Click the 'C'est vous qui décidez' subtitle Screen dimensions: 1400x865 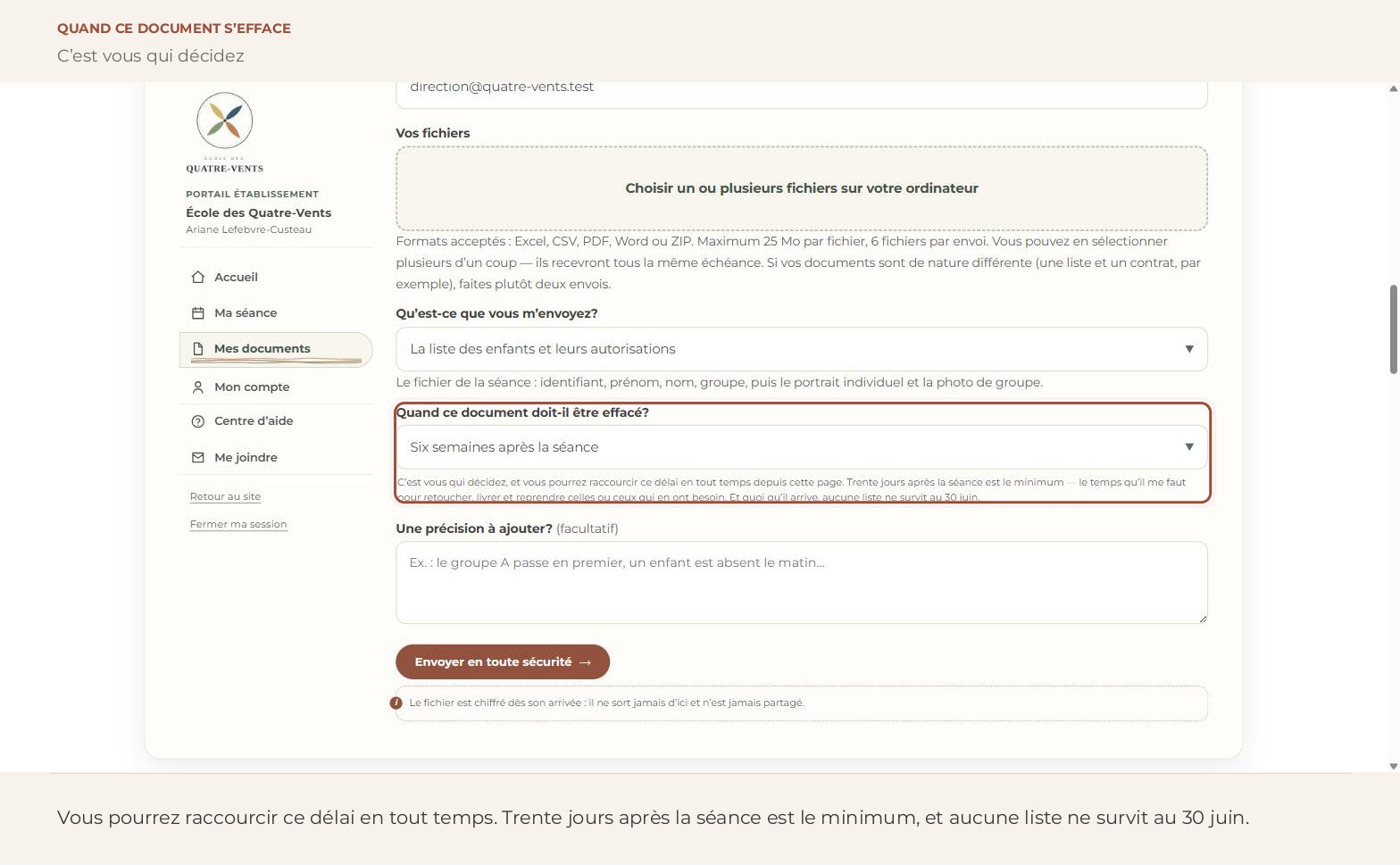151,56
